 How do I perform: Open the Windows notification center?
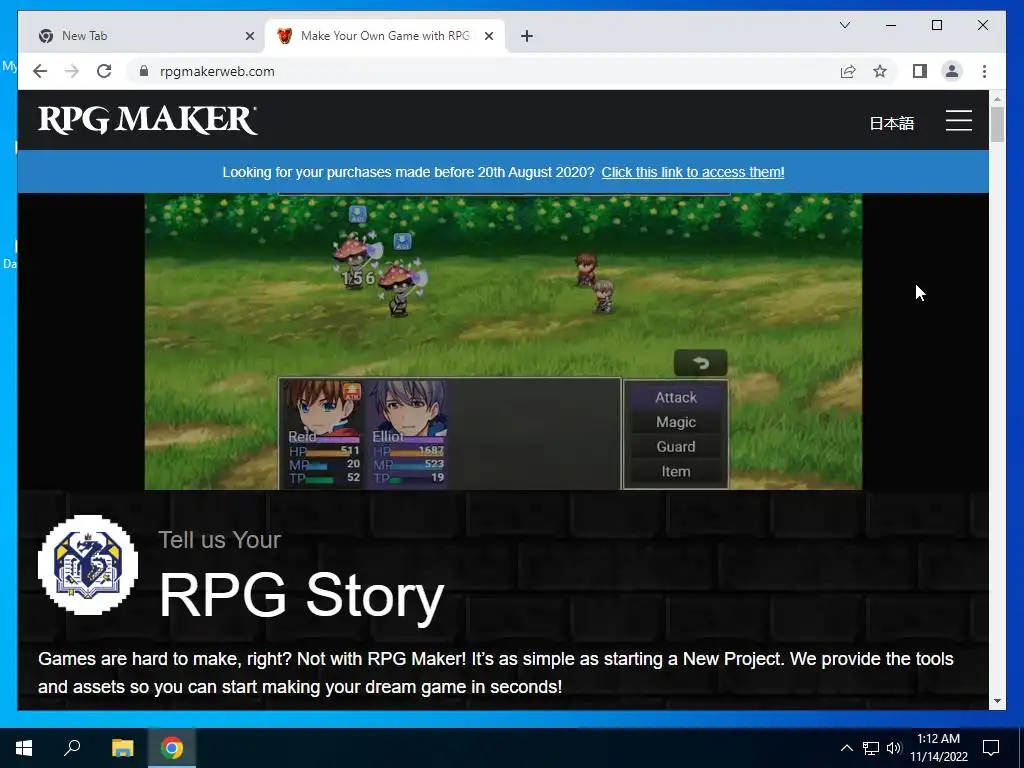click(x=991, y=748)
